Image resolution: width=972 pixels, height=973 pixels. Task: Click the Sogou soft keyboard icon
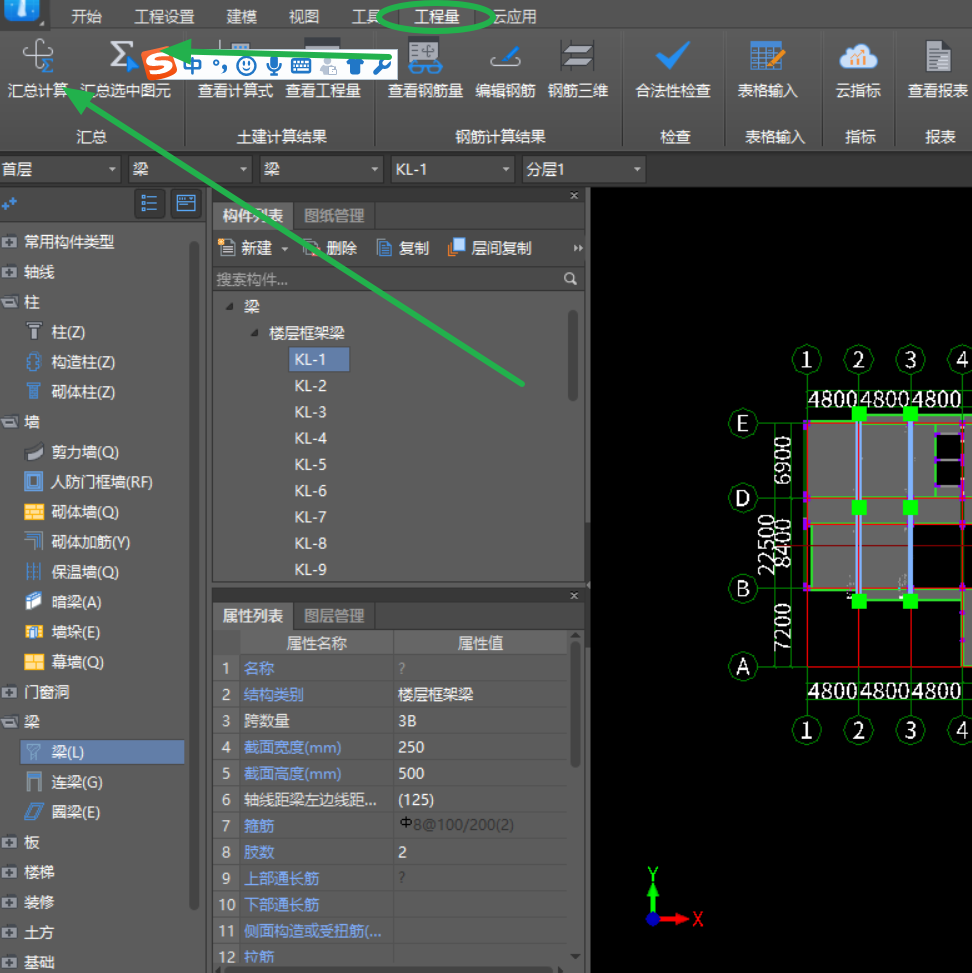(x=300, y=65)
